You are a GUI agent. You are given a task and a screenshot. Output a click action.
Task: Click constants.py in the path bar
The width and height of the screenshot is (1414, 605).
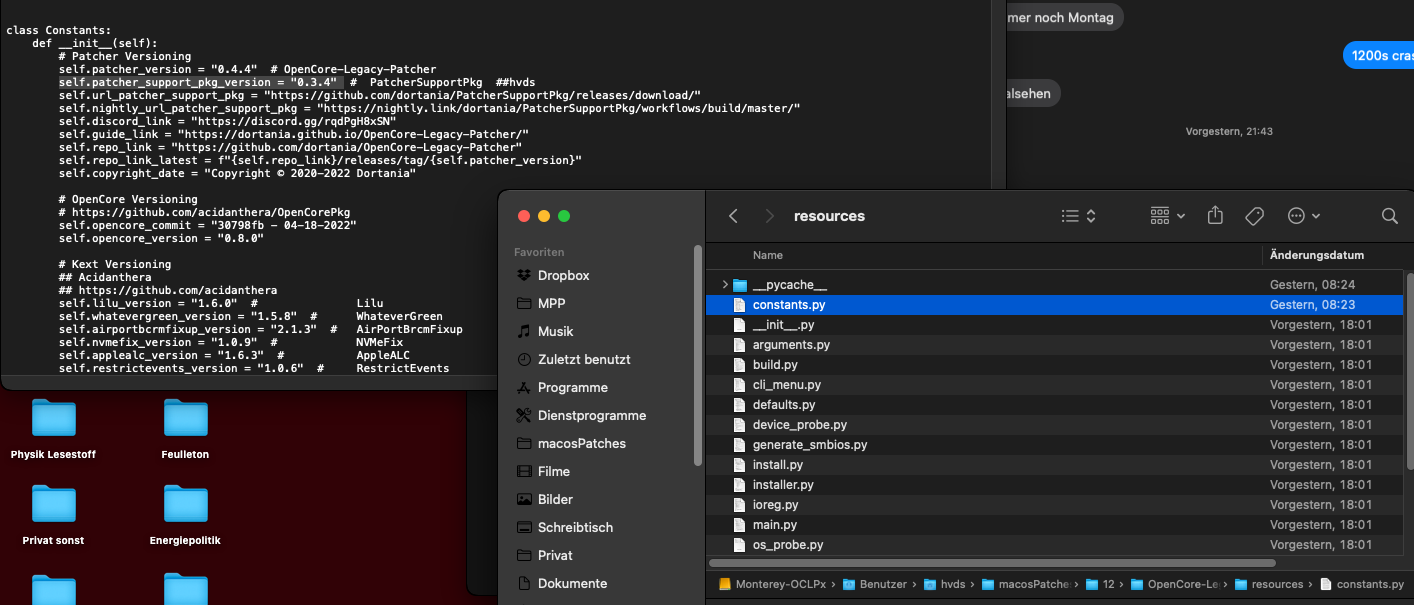point(1361,585)
